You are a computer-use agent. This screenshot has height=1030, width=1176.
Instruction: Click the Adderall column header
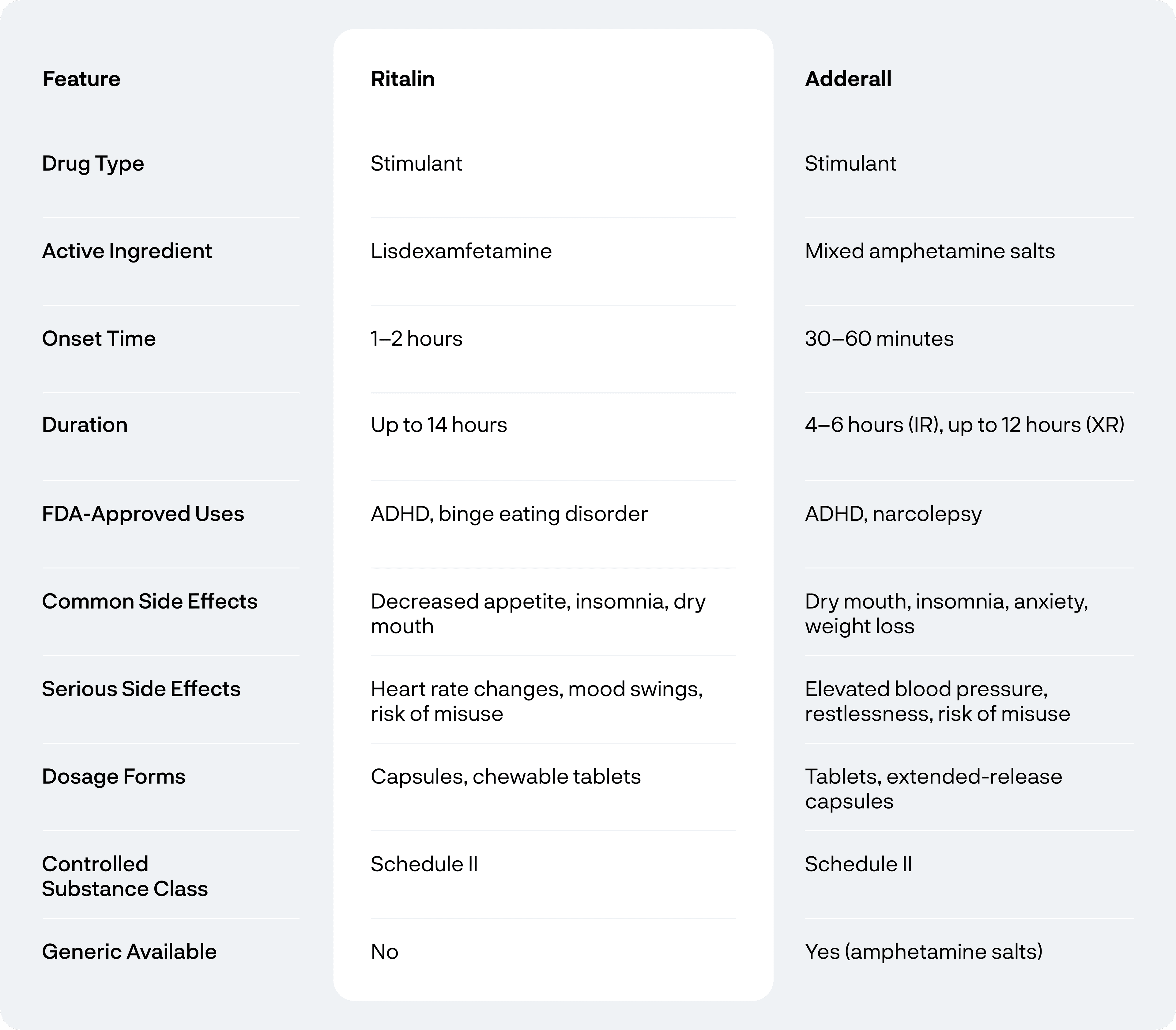[x=848, y=79]
